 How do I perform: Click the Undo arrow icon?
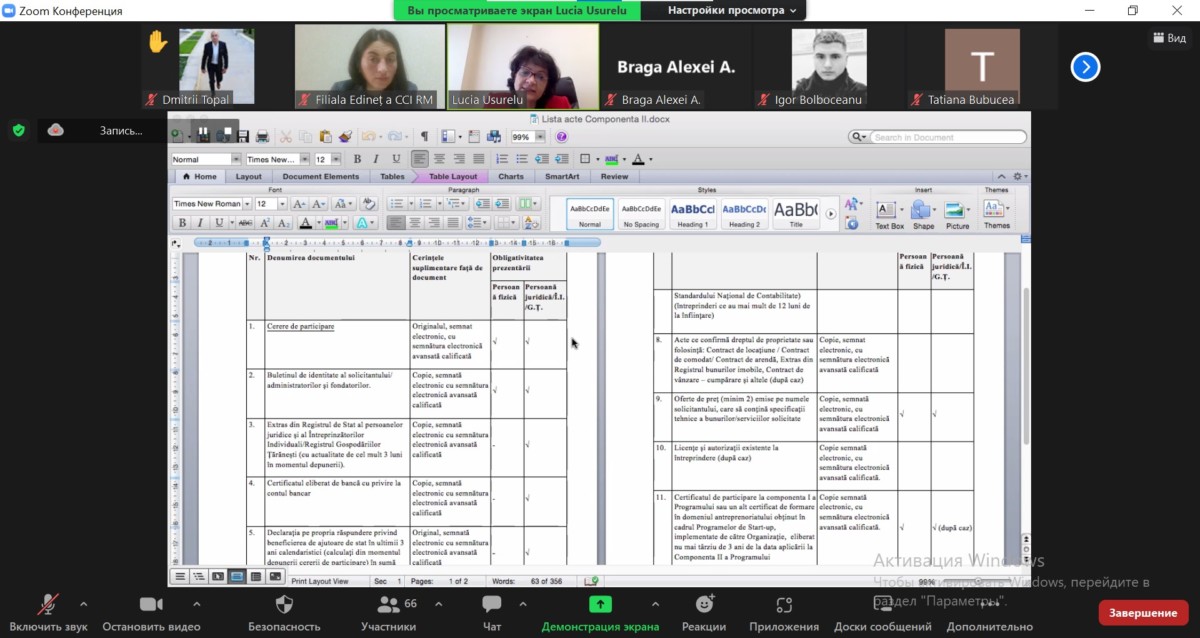tap(369, 136)
